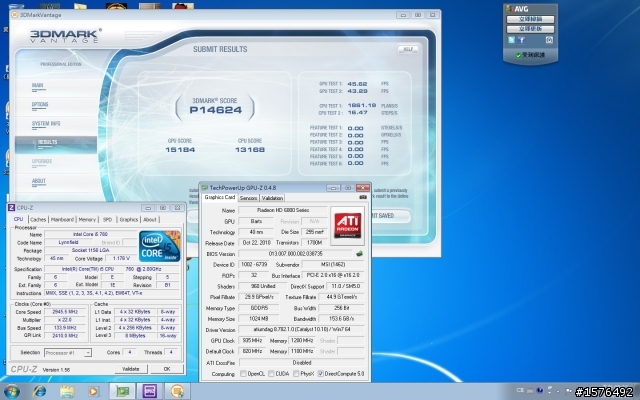This screenshot has width=640, height=400.
Task: Open ABOUT in 3DMark Vantage sidebar
Action: coord(39,181)
